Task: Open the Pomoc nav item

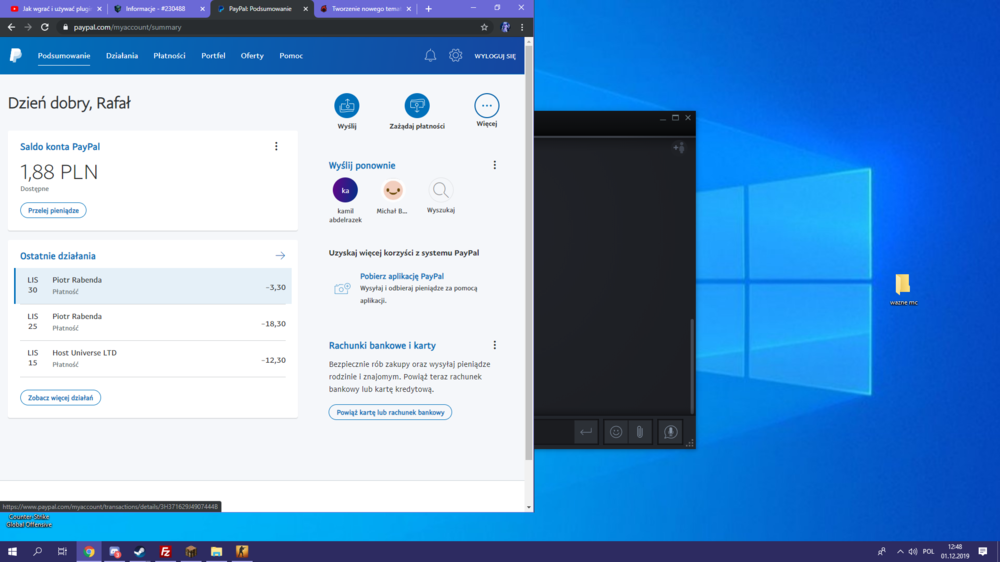Action: 291,56
